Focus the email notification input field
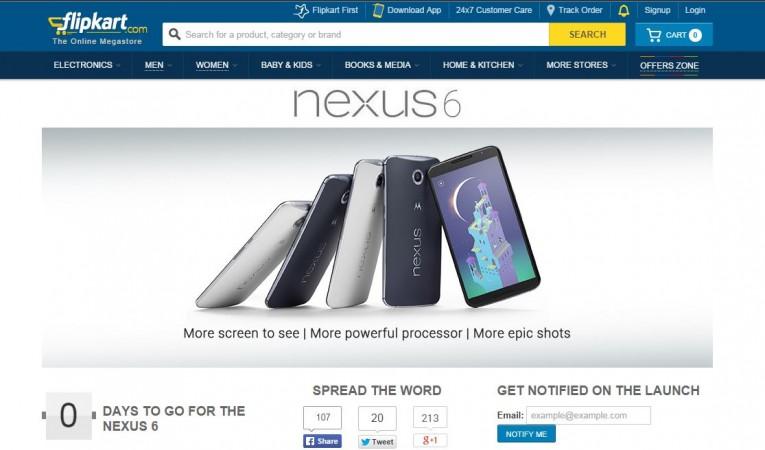Image resolution: width=765 pixels, height=450 pixels. tap(588, 415)
